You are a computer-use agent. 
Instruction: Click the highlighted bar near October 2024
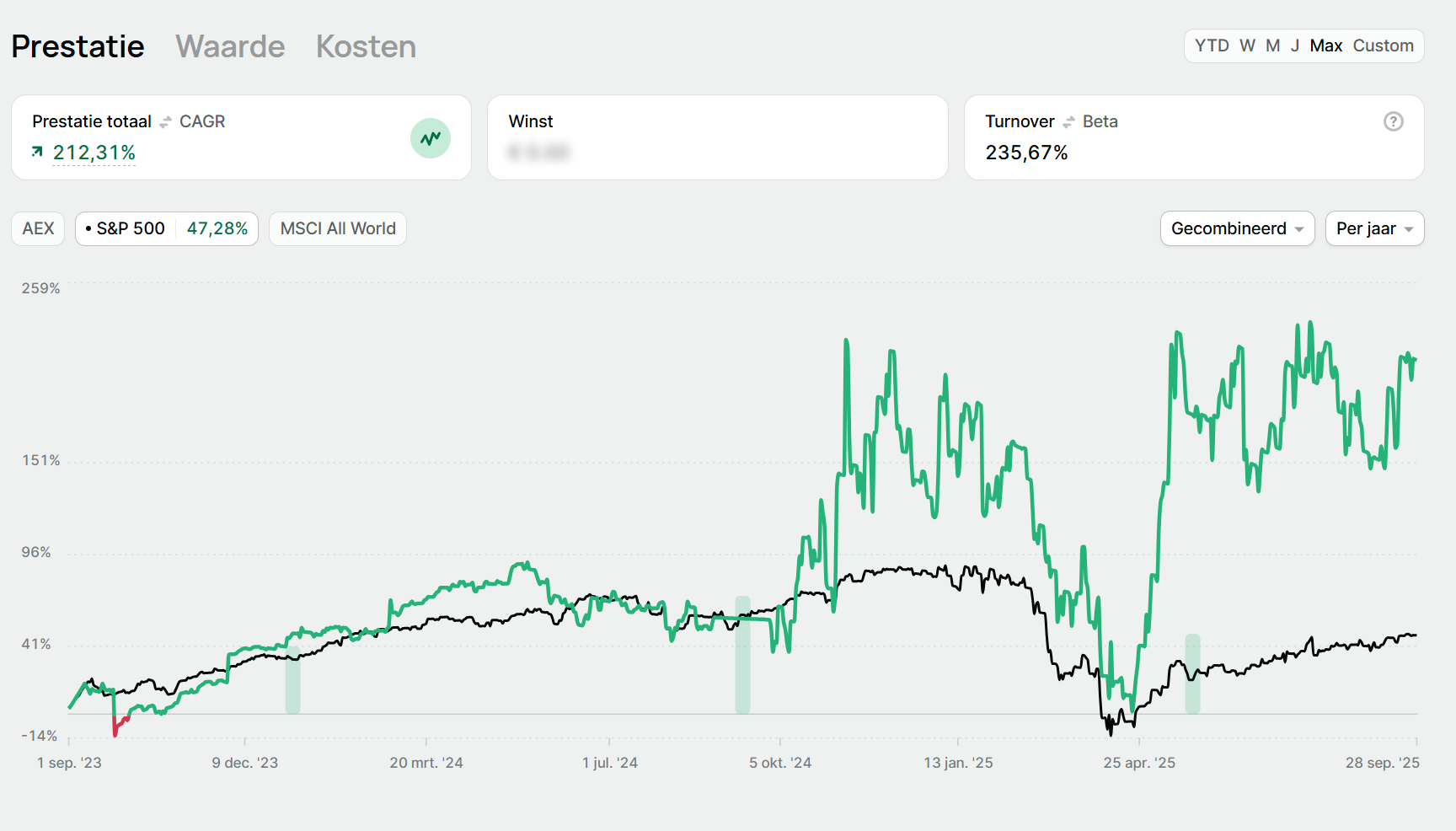pyautogui.click(x=742, y=655)
